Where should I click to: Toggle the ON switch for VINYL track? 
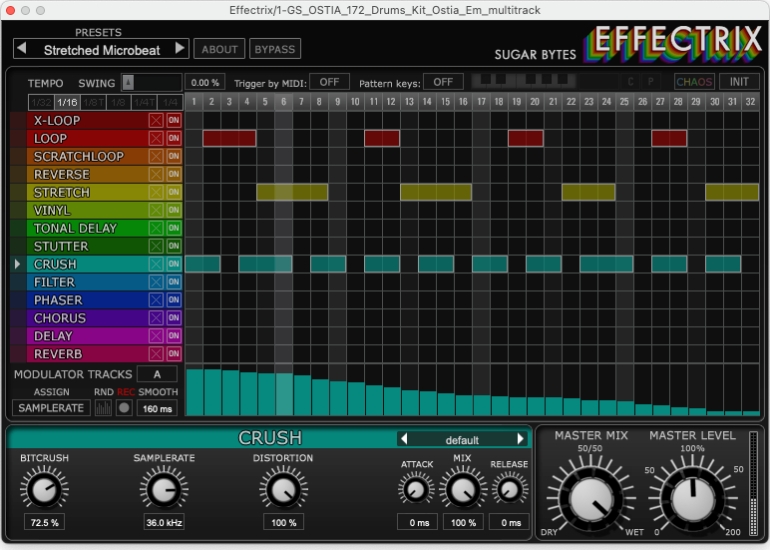tap(174, 210)
